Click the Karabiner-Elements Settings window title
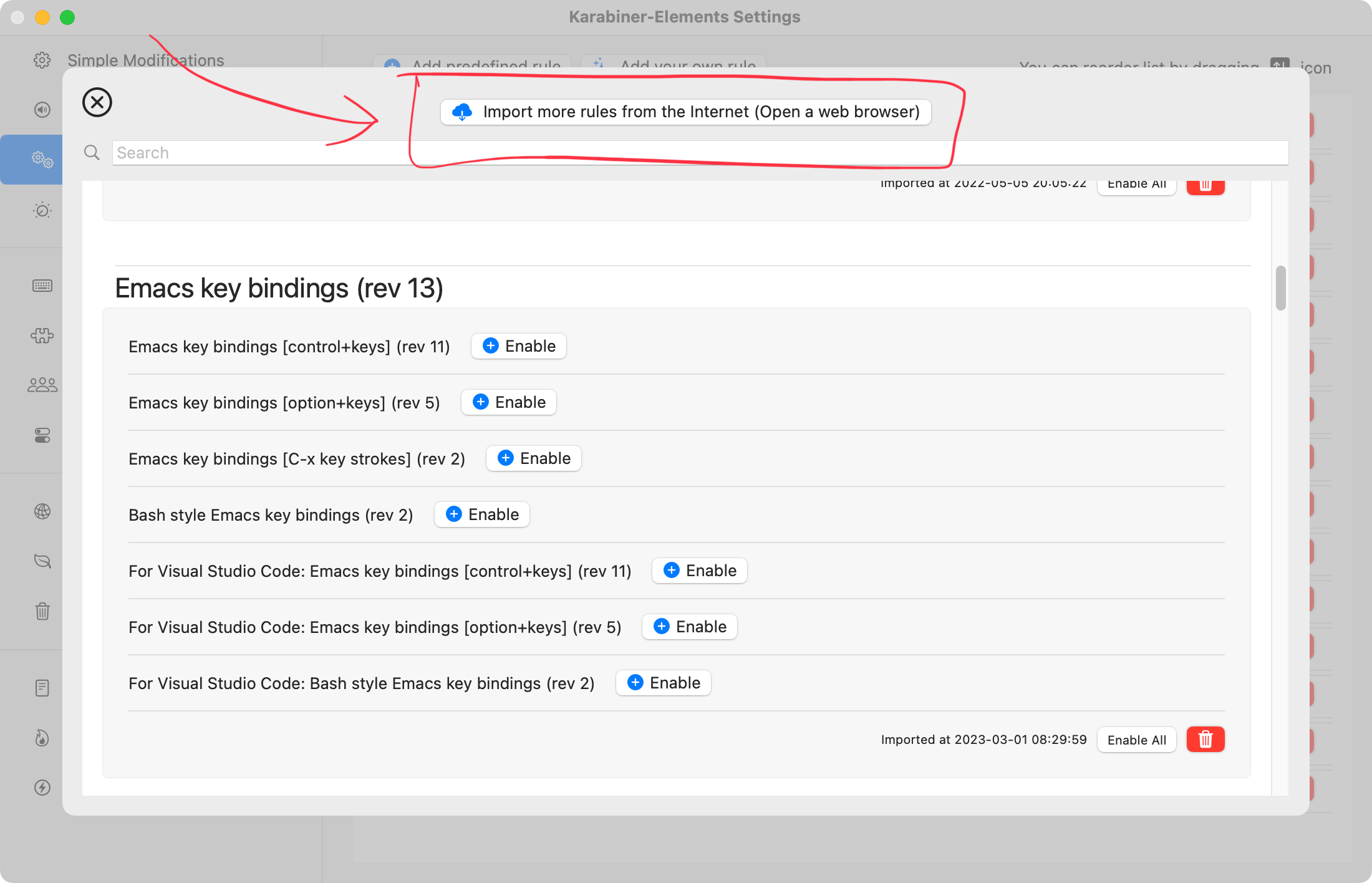Screen dimensions: 1372x883 point(685,17)
